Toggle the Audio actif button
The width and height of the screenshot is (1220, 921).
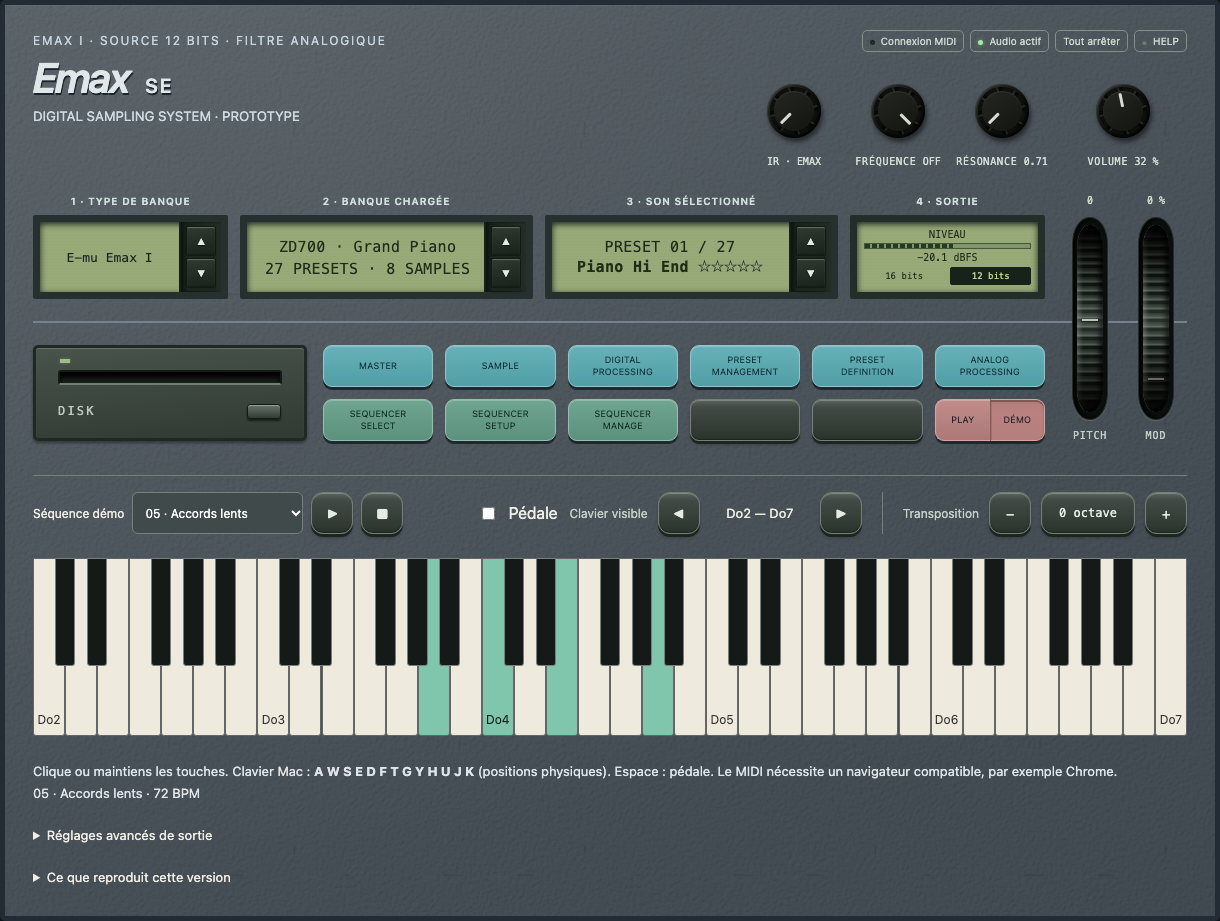point(1009,42)
